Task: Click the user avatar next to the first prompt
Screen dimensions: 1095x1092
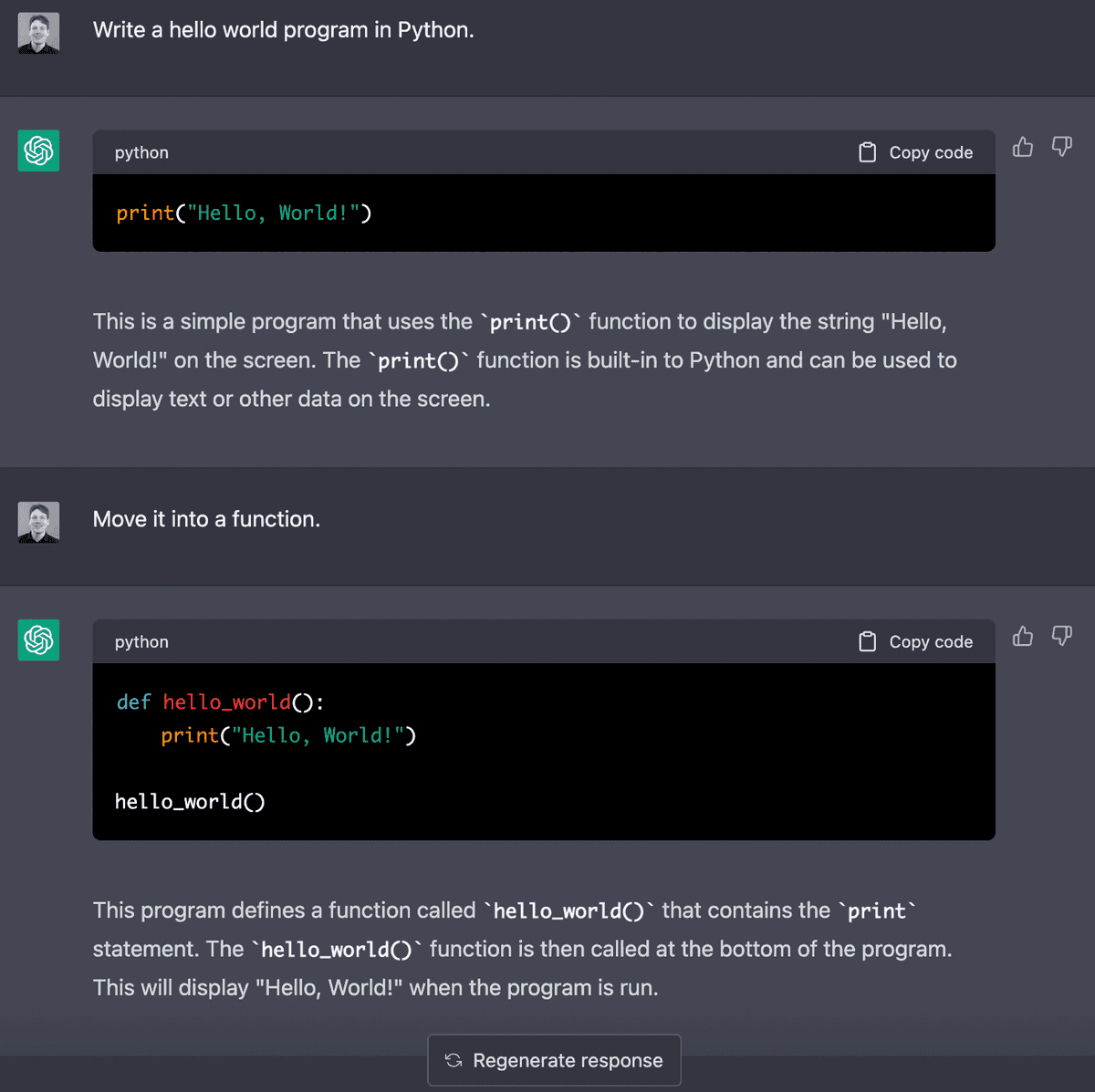Action: 37,33
